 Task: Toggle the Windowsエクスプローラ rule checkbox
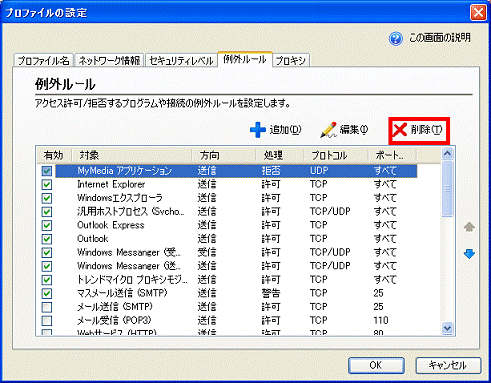[x=47, y=198]
